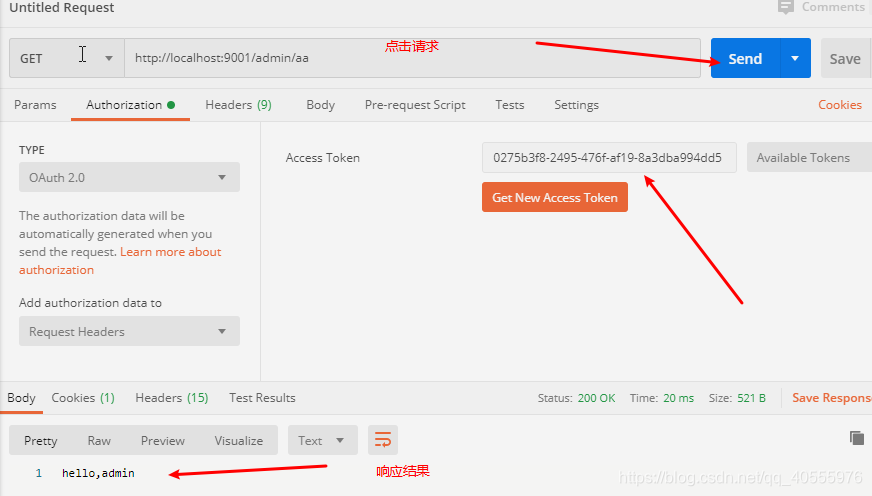Select the Pretty view mode
The image size is (872, 496).
(x=41, y=440)
